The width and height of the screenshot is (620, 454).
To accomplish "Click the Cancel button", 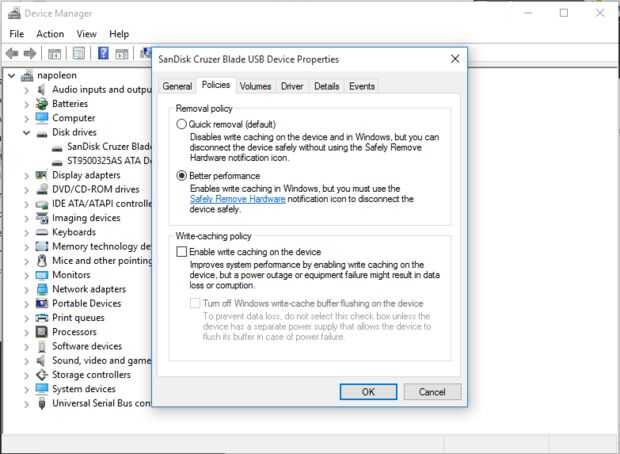I will 432,392.
